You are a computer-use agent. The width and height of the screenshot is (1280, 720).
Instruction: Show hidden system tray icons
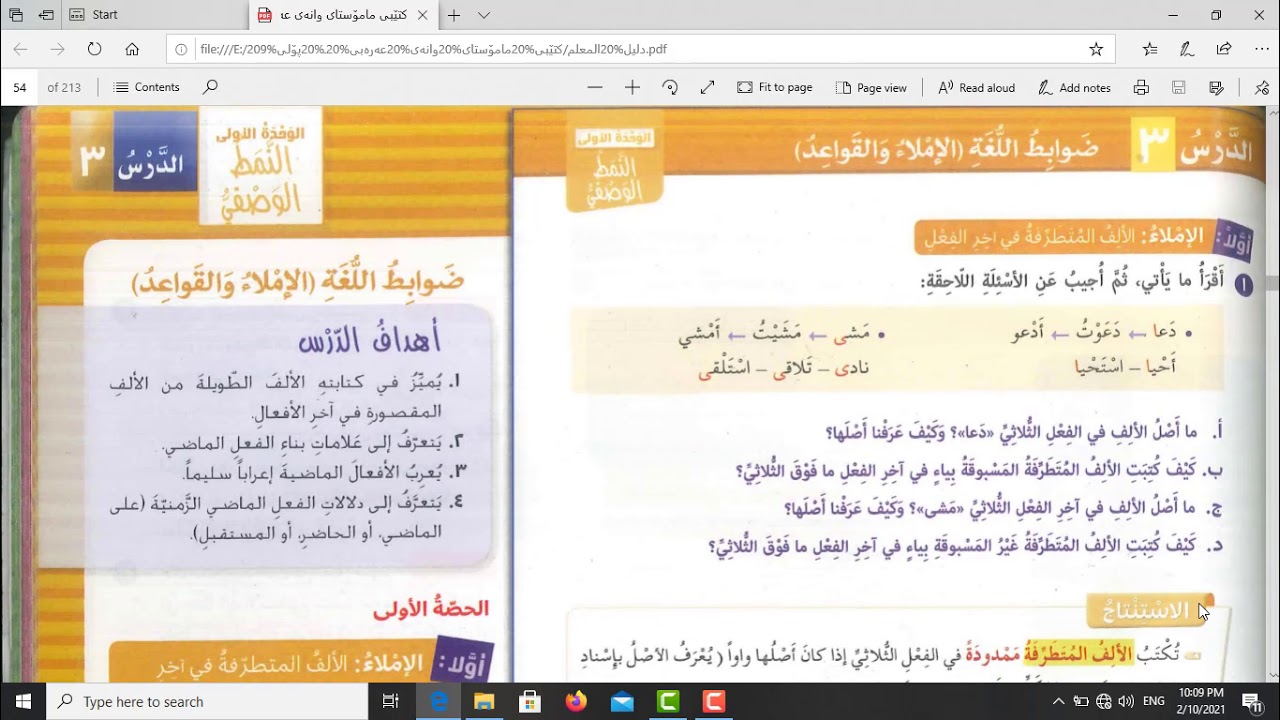[x=1058, y=701]
